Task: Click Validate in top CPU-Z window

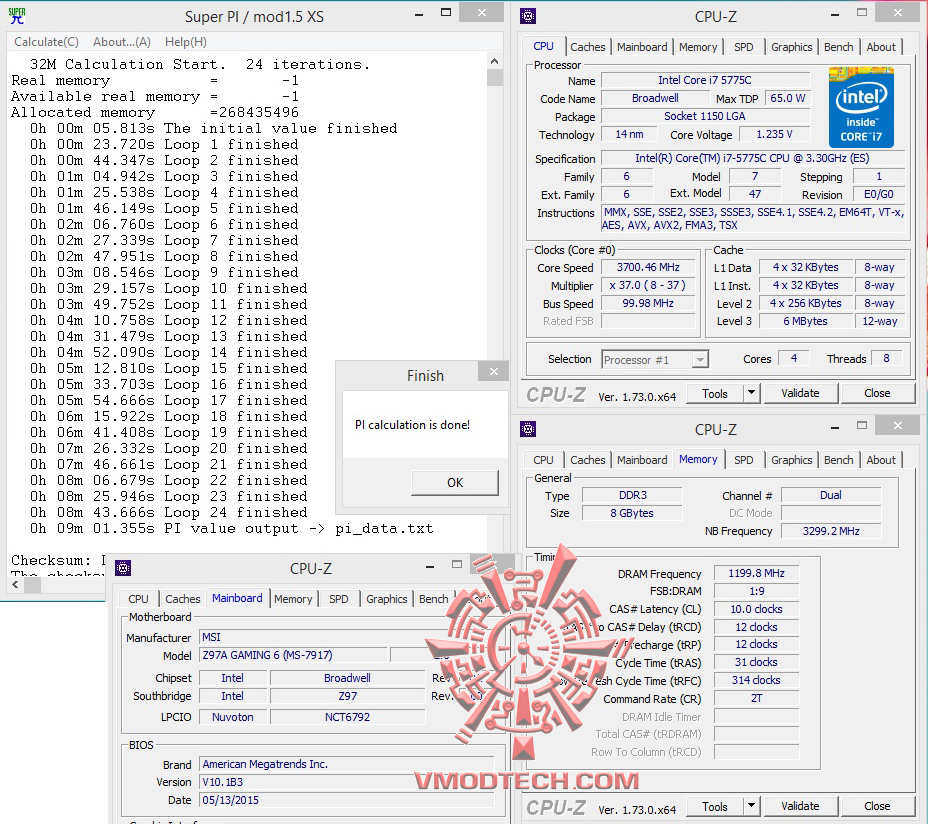Action: click(x=800, y=393)
